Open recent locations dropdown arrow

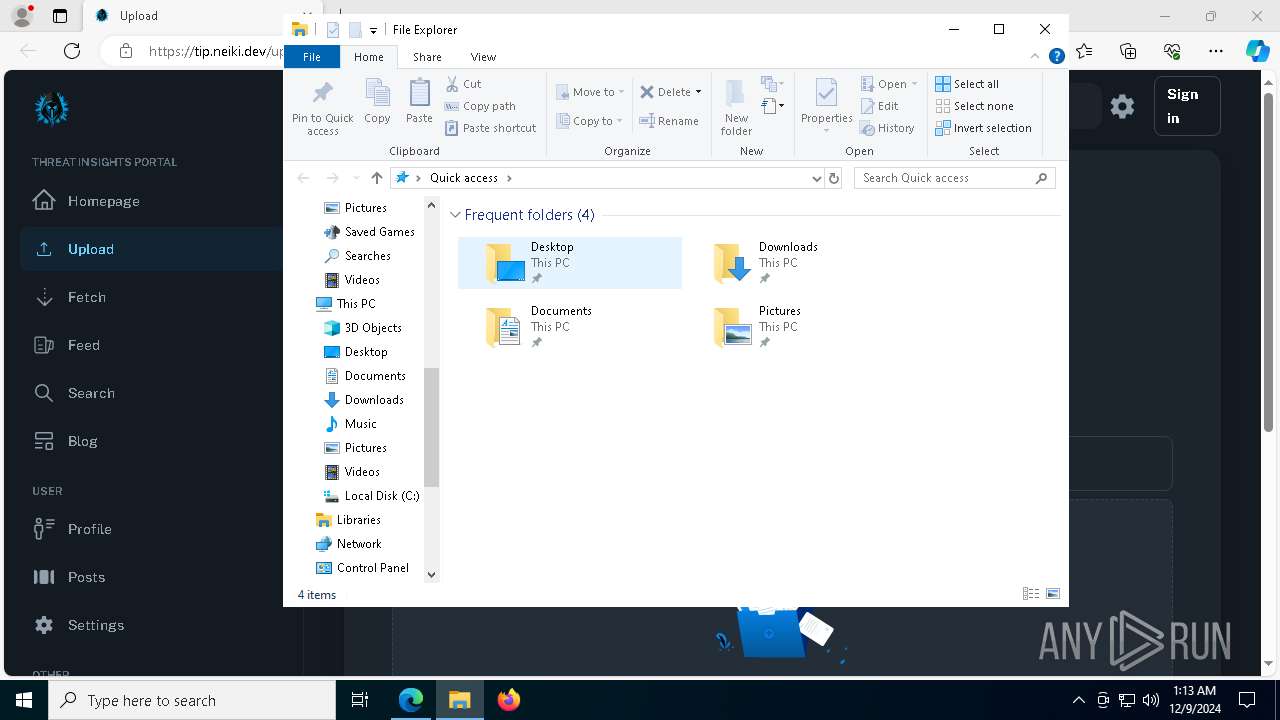click(356, 178)
